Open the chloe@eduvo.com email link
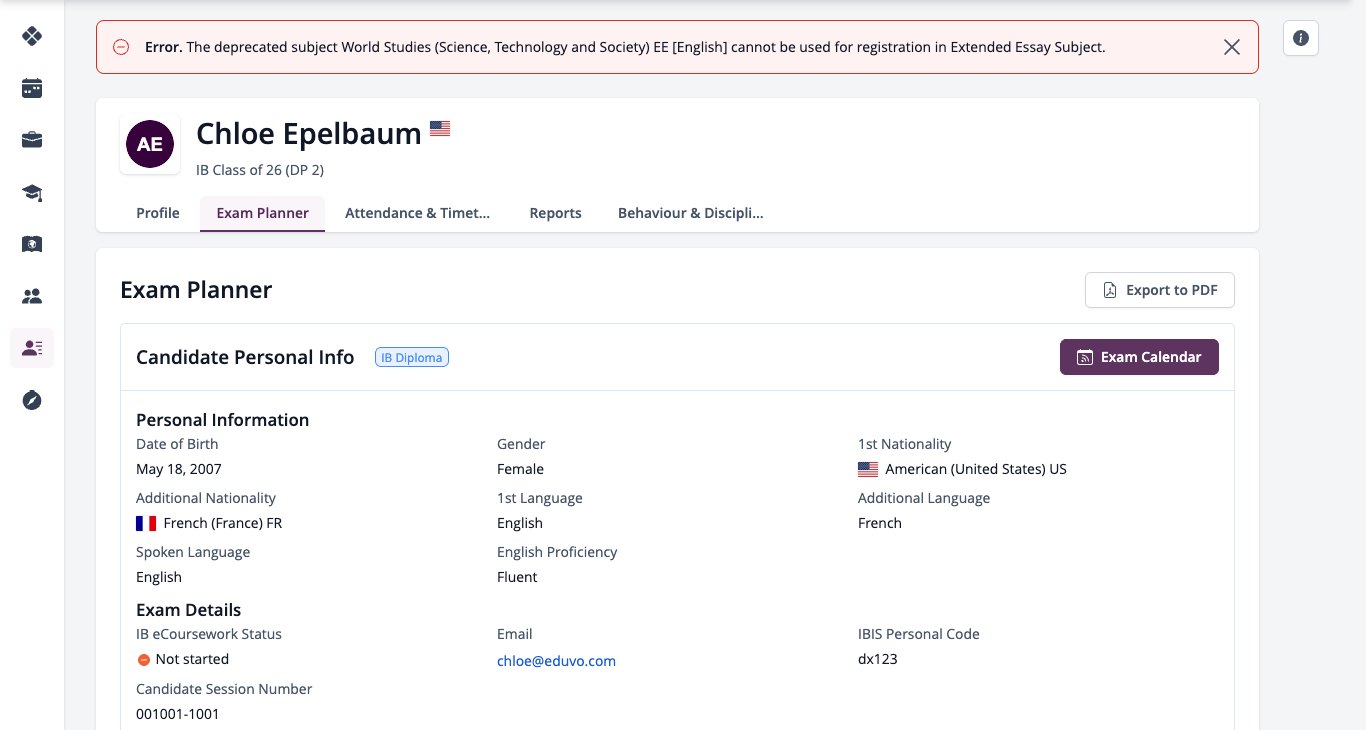The height and width of the screenshot is (730, 1366). point(556,661)
